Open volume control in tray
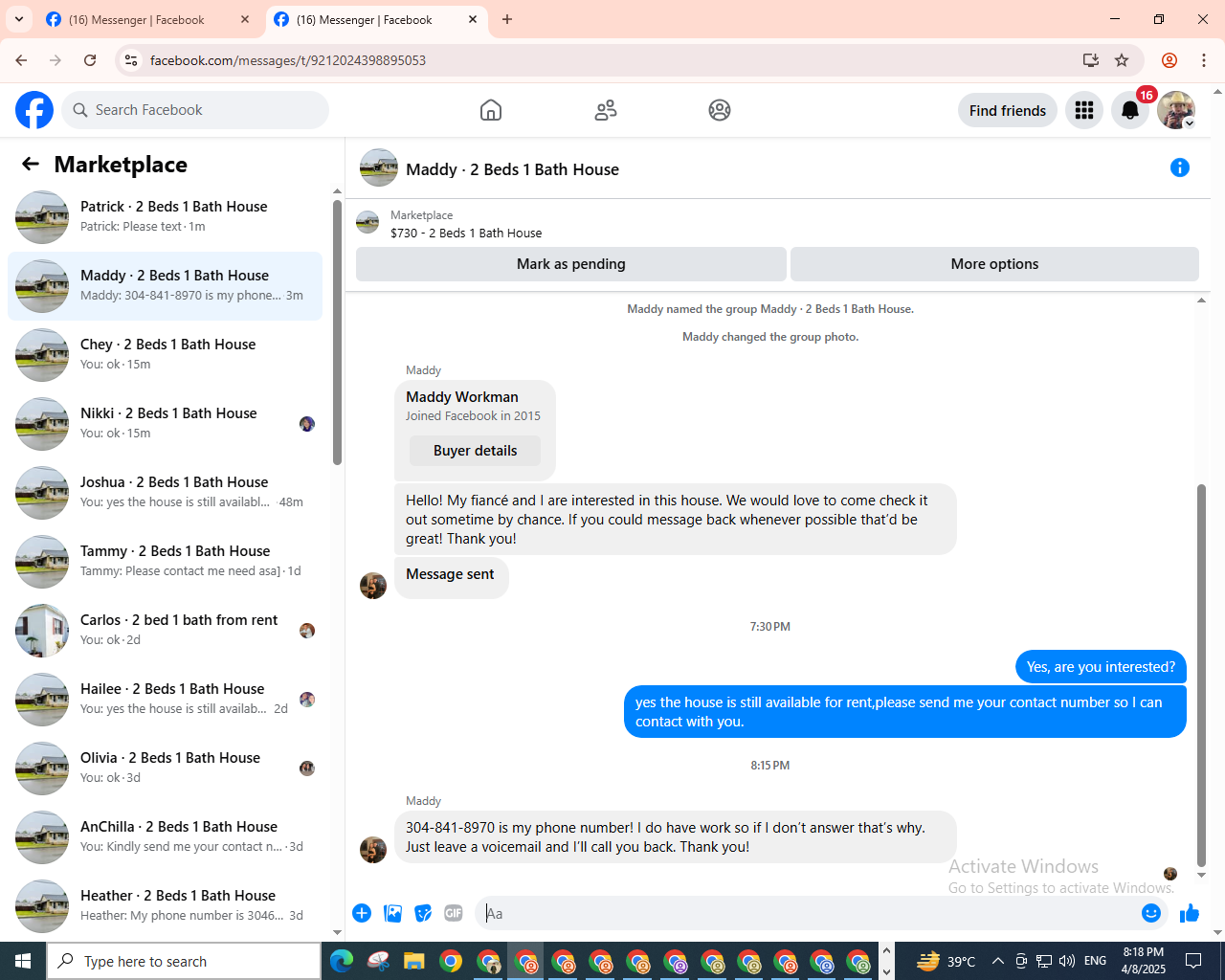 tap(1067, 961)
